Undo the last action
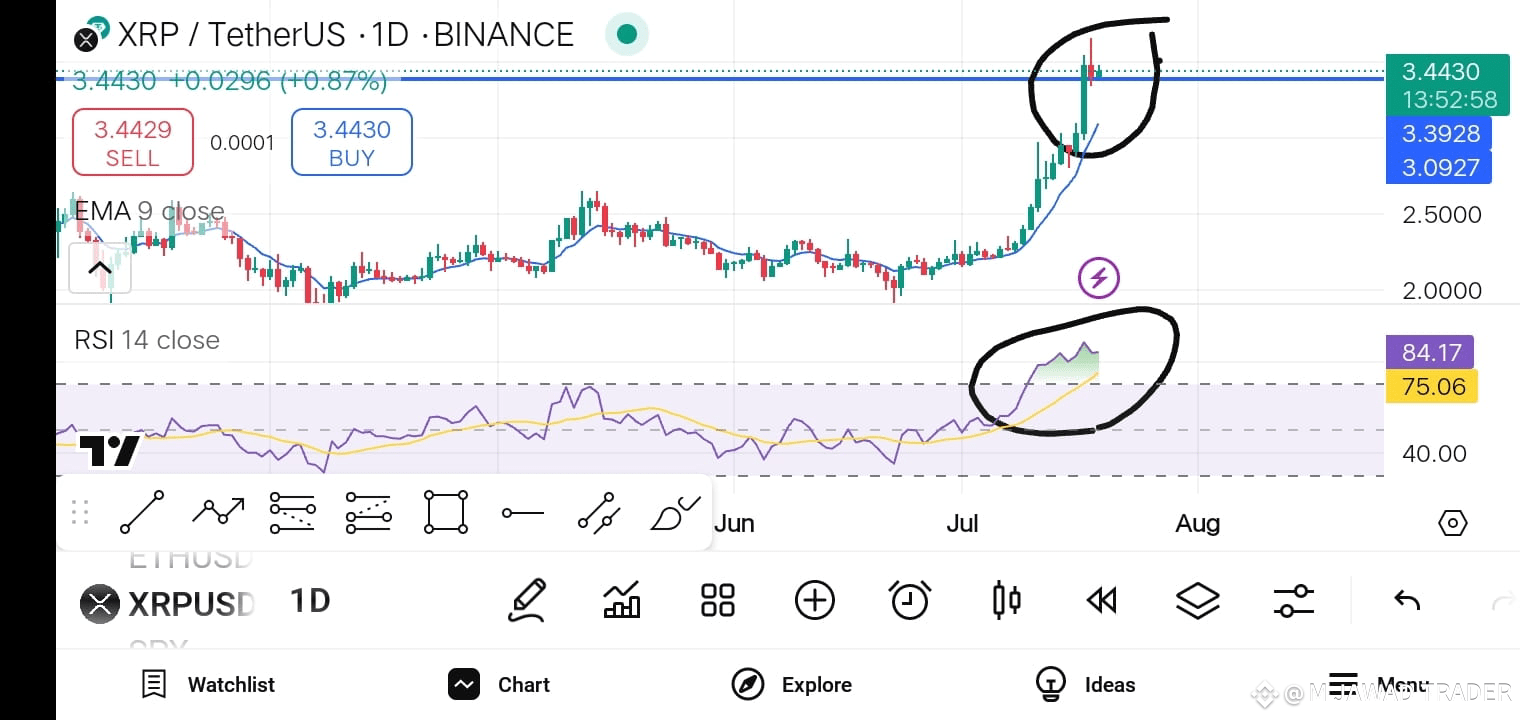Image resolution: width=1520 pixels, height=720 pixels. 1407,601
